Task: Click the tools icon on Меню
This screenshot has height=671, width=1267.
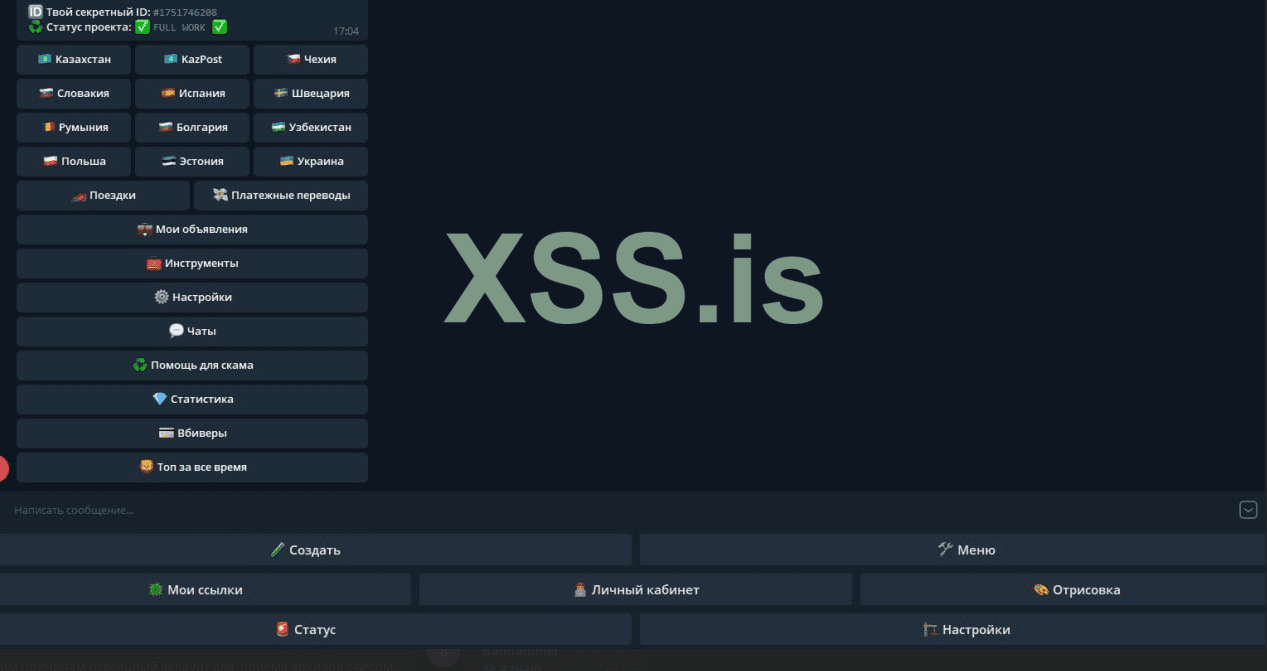Action: pyautogui.click(x=945, y=550)
